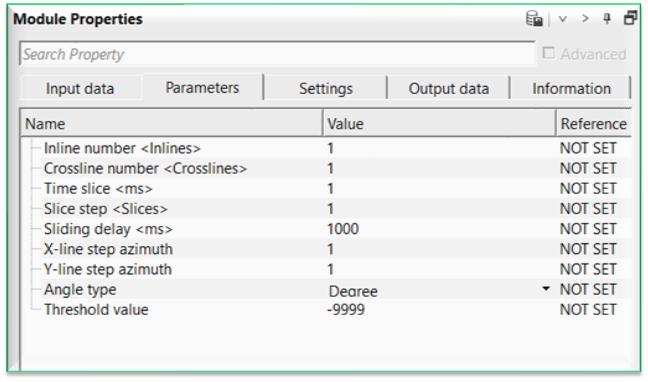
Task: Click the Reference column header
Action: (593, 124)
